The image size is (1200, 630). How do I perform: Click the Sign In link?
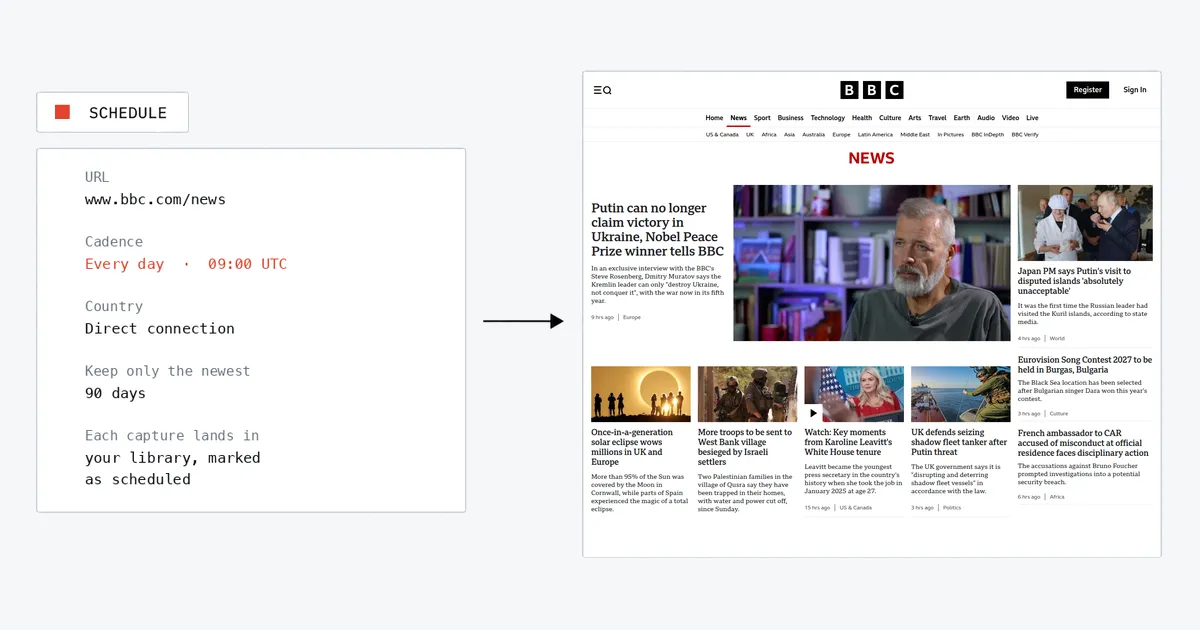point(1135,90)
